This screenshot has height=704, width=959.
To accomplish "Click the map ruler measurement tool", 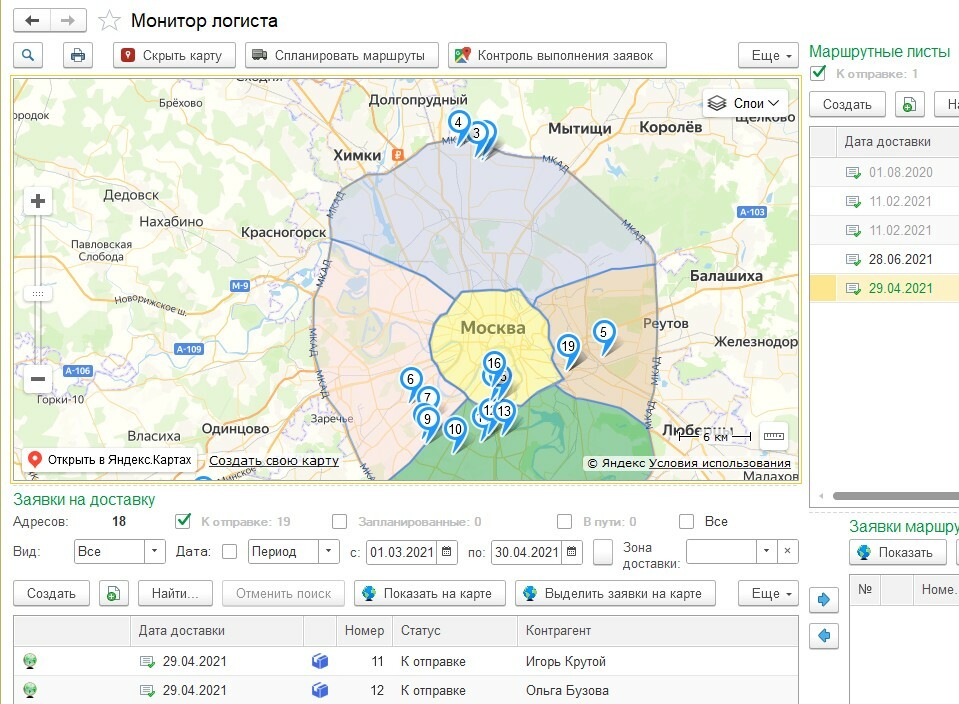I will pyautogui.click(x=774, y=436).
